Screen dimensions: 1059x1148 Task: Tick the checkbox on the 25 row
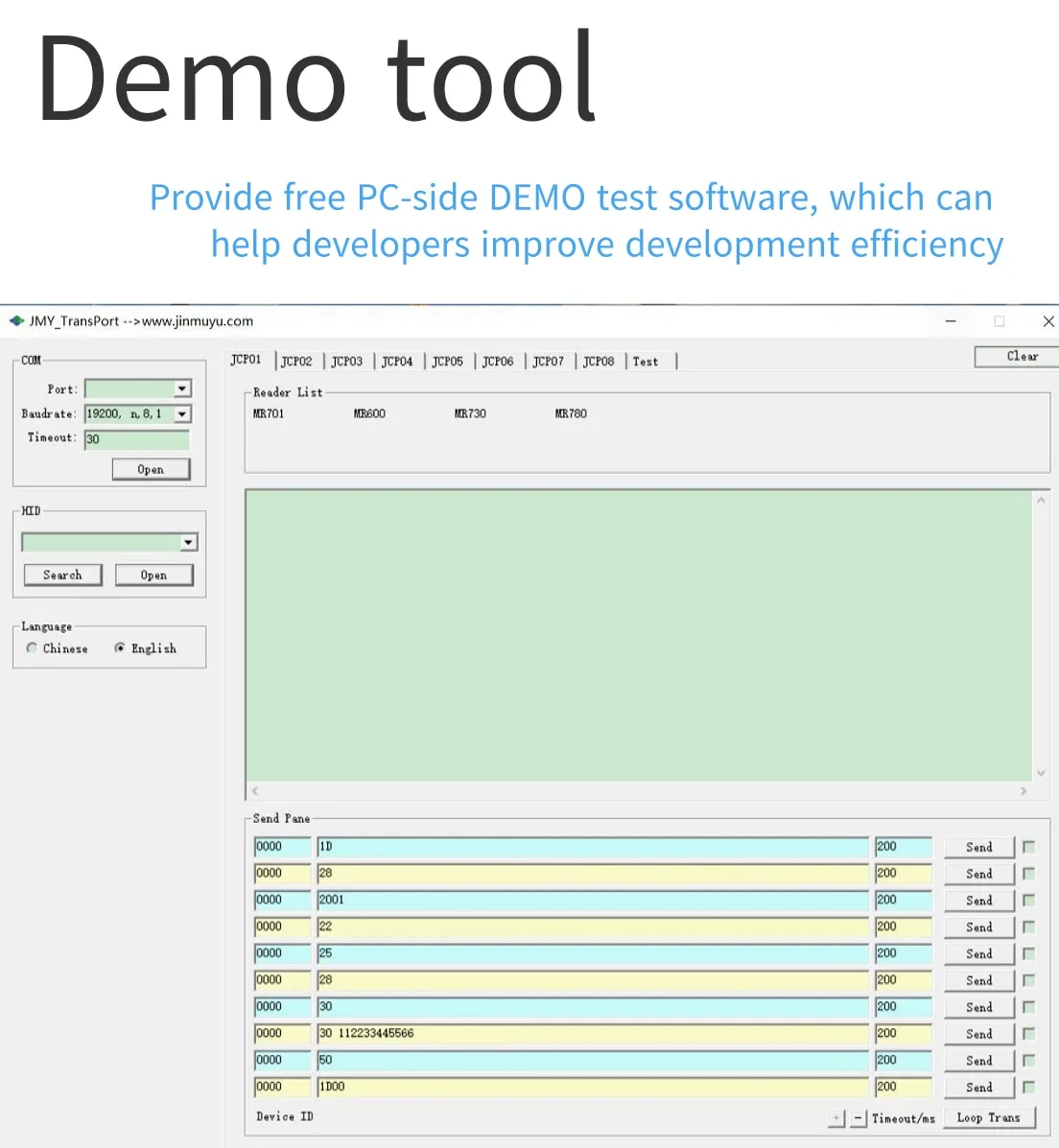pos(1029,953)
